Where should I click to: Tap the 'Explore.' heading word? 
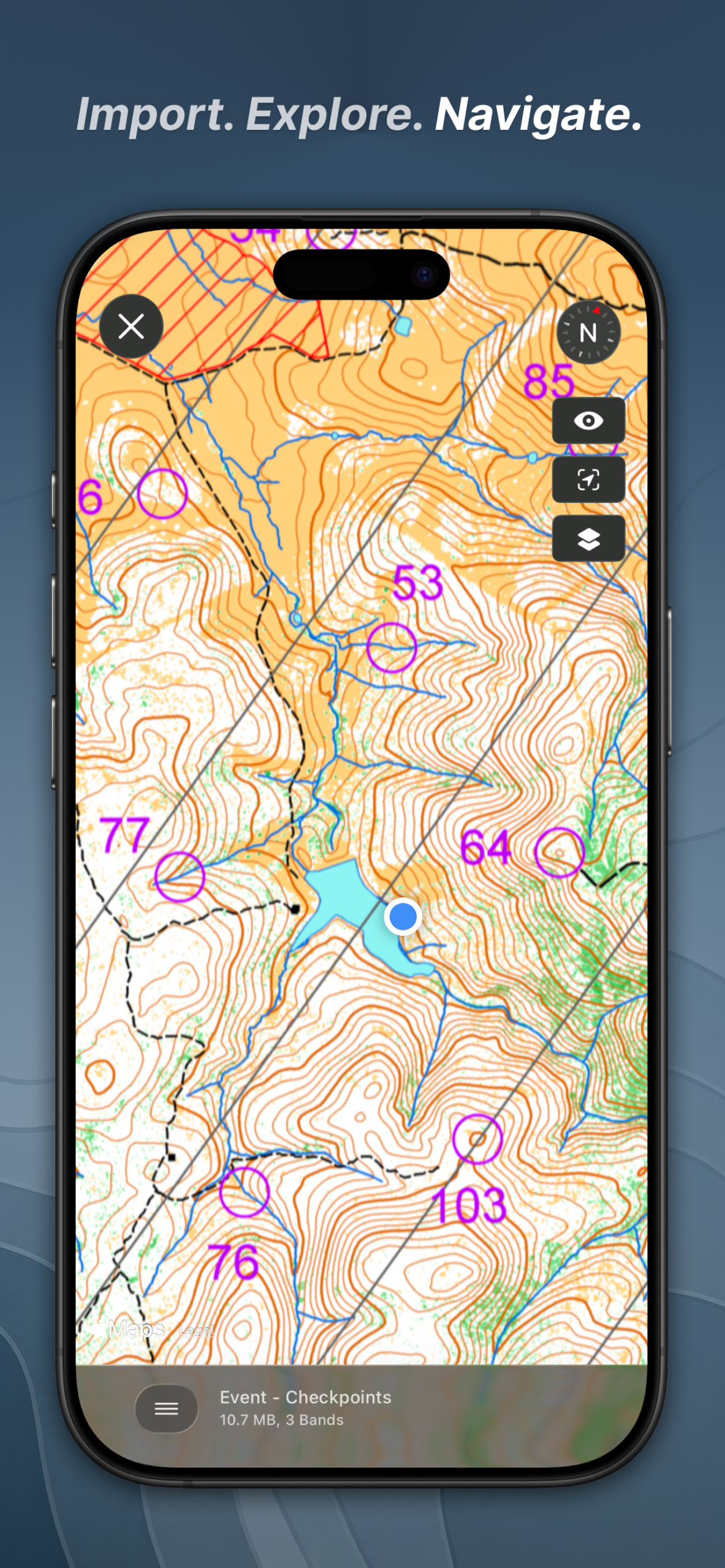pos(335,115)
